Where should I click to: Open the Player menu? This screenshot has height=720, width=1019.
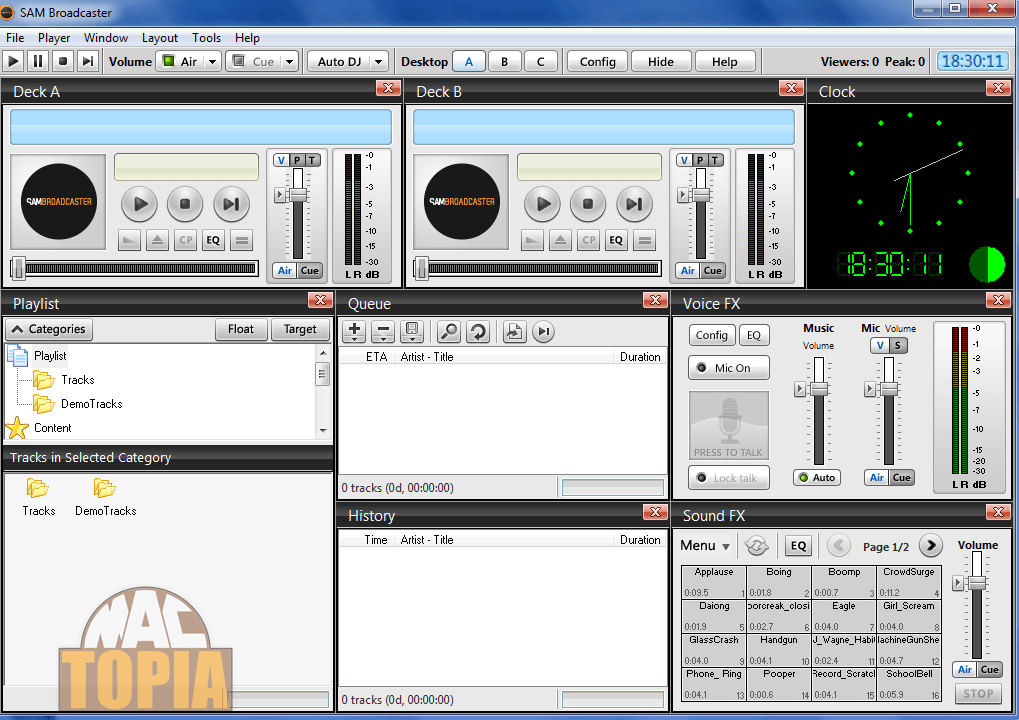(54, 38)
